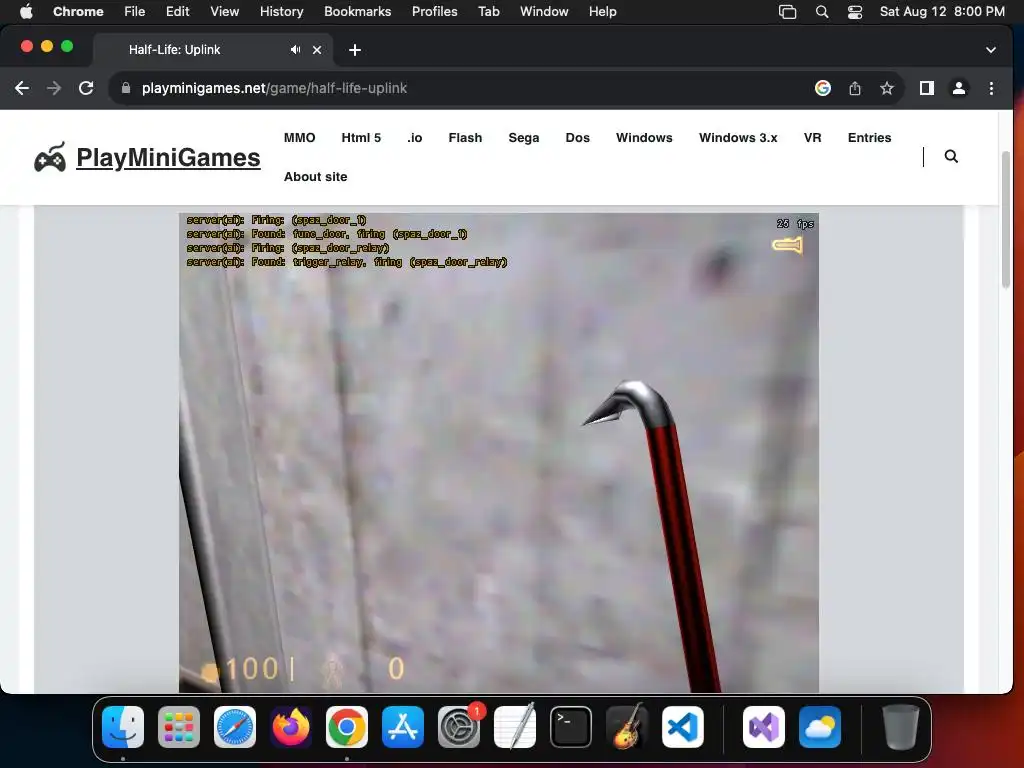This screenshot has height=768, width=1024.
Task: Open the Windows 3.x games category
Action: [738, 138]
